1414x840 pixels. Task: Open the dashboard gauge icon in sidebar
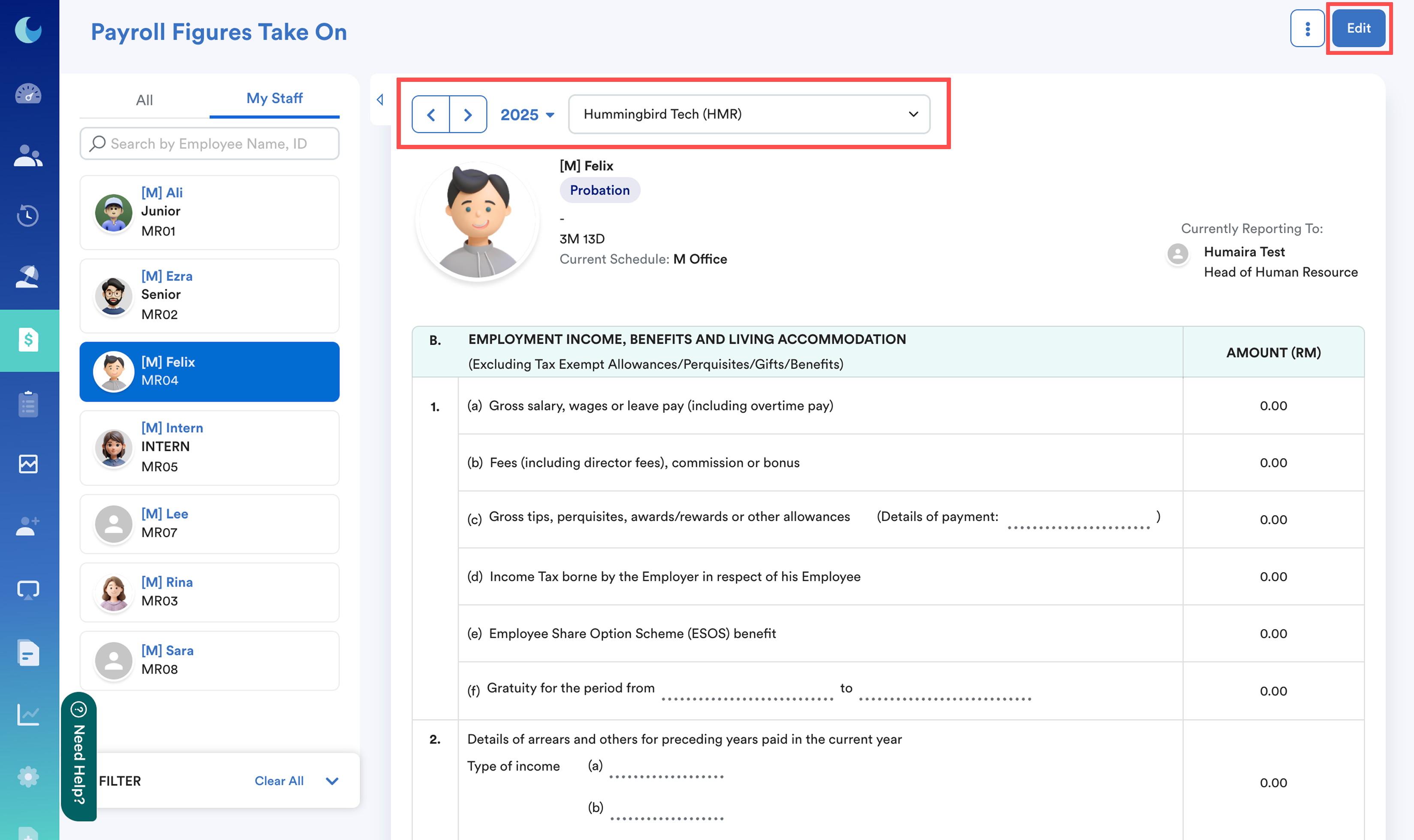point(28,93)
